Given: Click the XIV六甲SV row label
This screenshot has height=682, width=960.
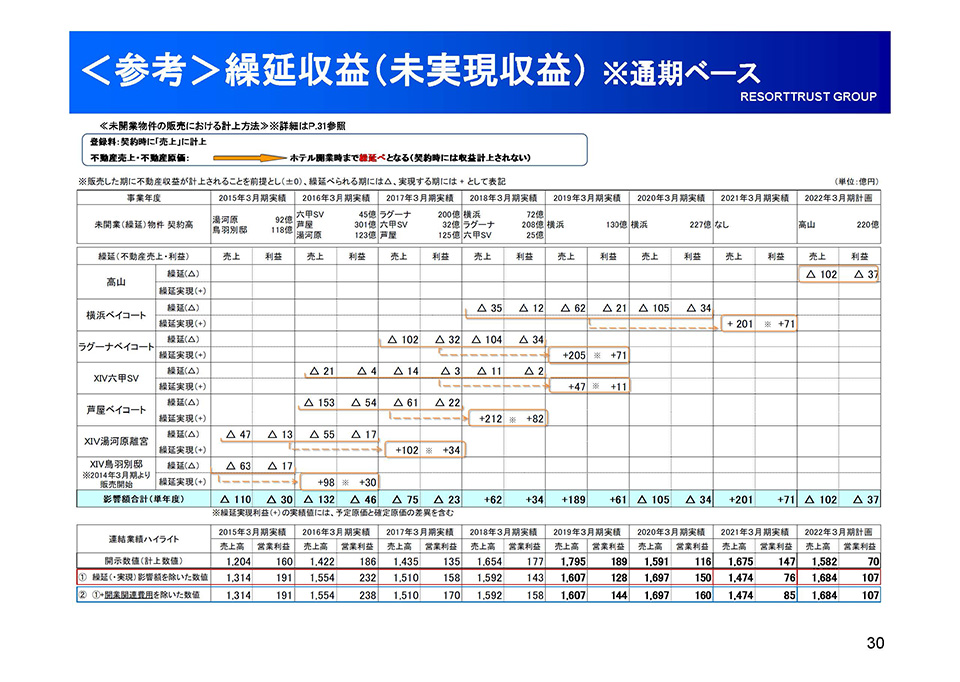Looking at the screenshot, I should (x=116, y=378).
